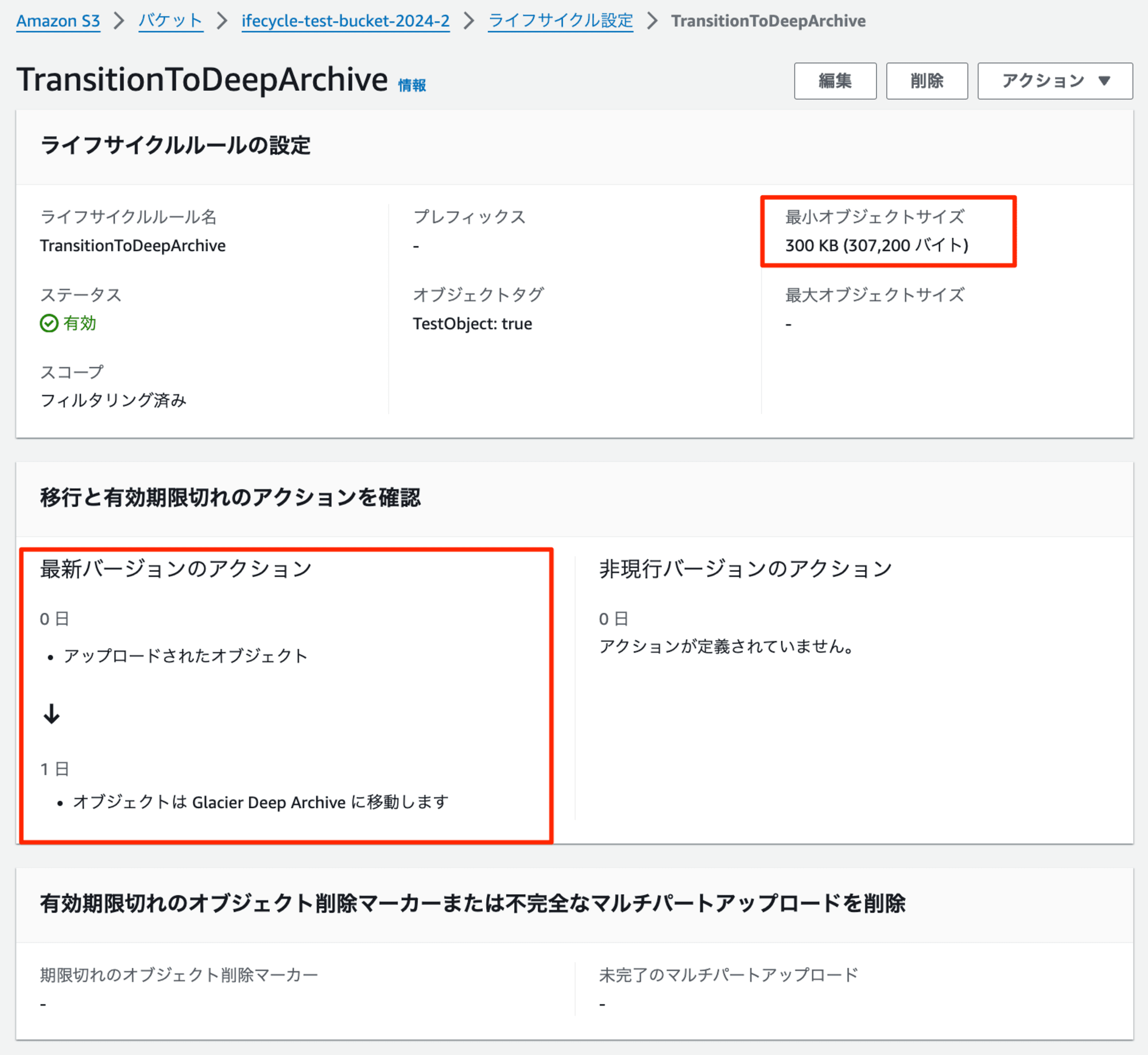Screen dimensions: 1148x1055
Task: Select the TransitionToDeepArchive breadcrumb text
Action: click(x=769, y=21)
